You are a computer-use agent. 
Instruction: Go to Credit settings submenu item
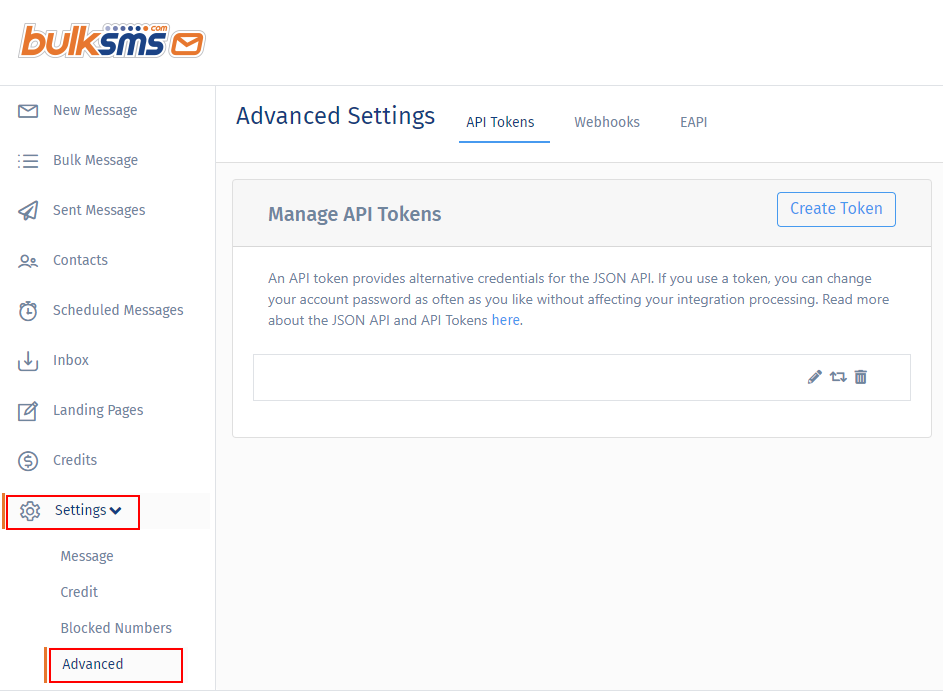pos(79,592)
